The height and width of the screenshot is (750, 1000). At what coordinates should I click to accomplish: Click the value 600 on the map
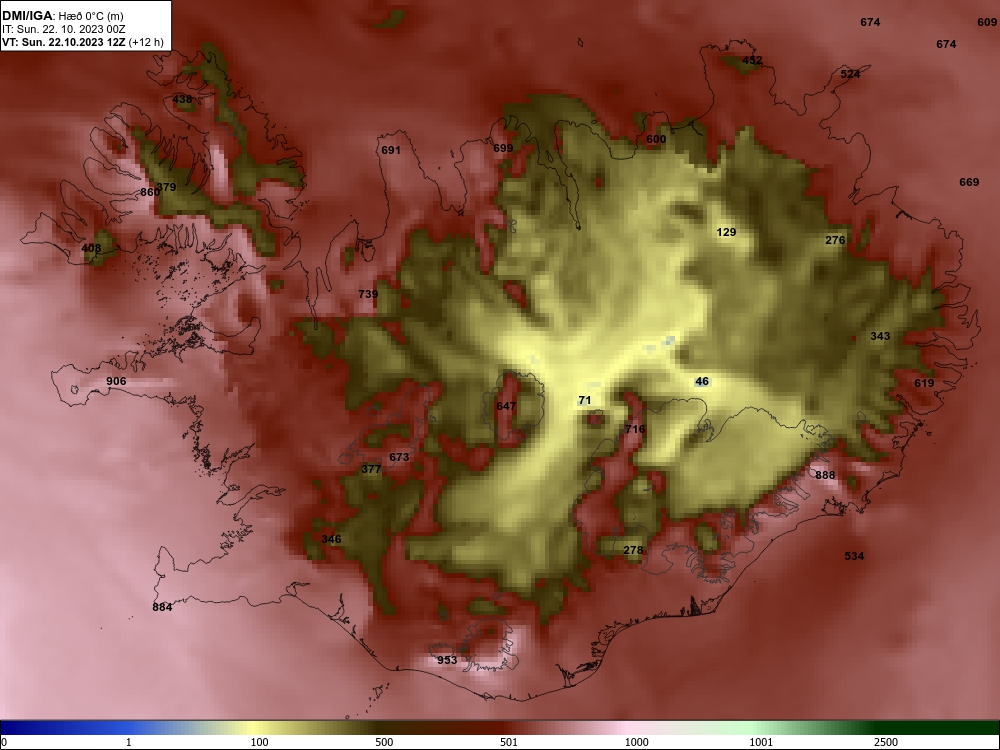tap(656, 140)
